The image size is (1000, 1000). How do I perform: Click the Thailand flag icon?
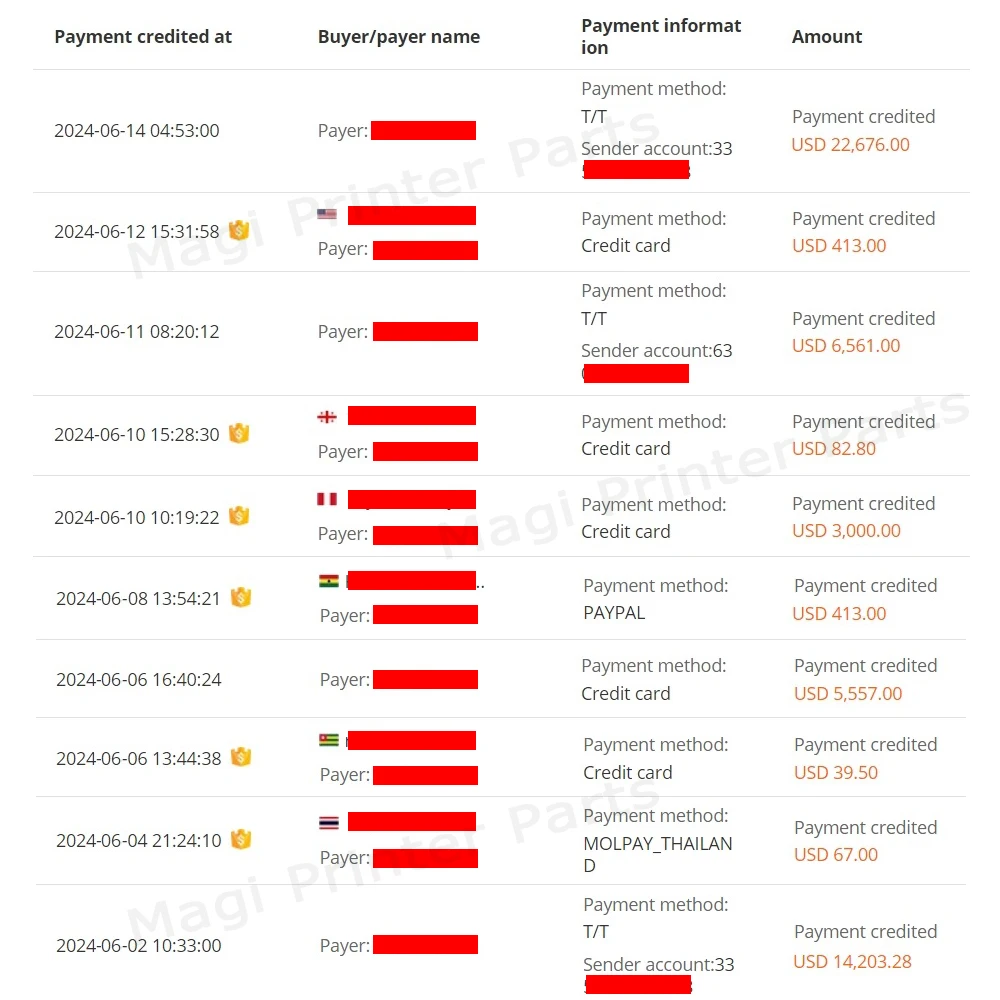pos(329,823)
